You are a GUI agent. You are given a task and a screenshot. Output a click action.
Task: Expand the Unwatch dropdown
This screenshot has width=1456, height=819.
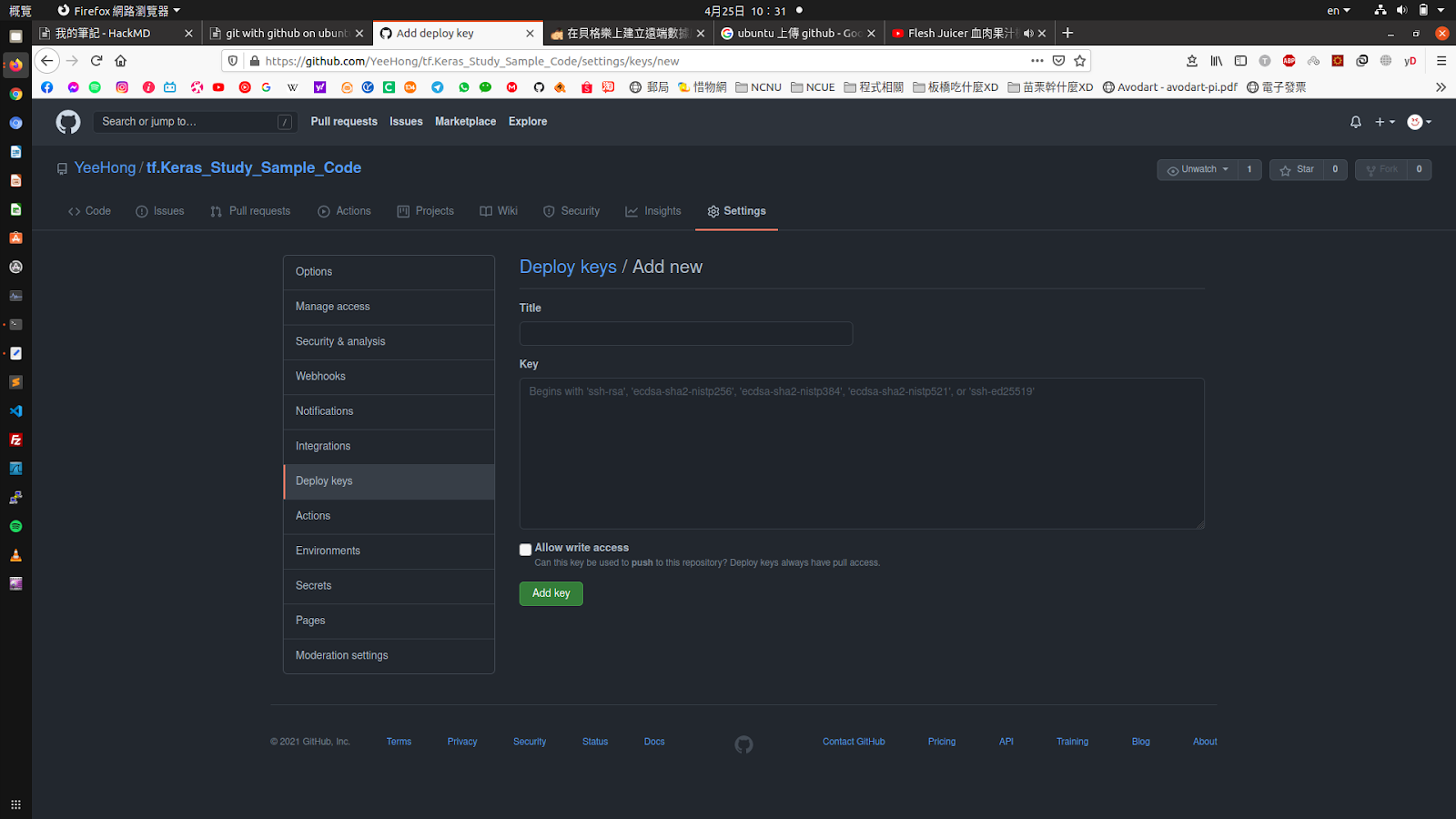1198,170
